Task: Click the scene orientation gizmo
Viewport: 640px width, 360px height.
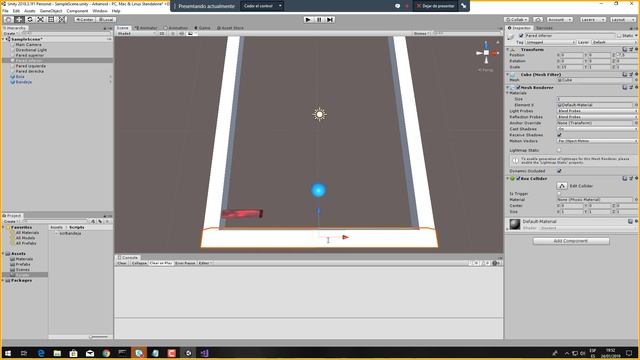Action: [x=486, y=53]
